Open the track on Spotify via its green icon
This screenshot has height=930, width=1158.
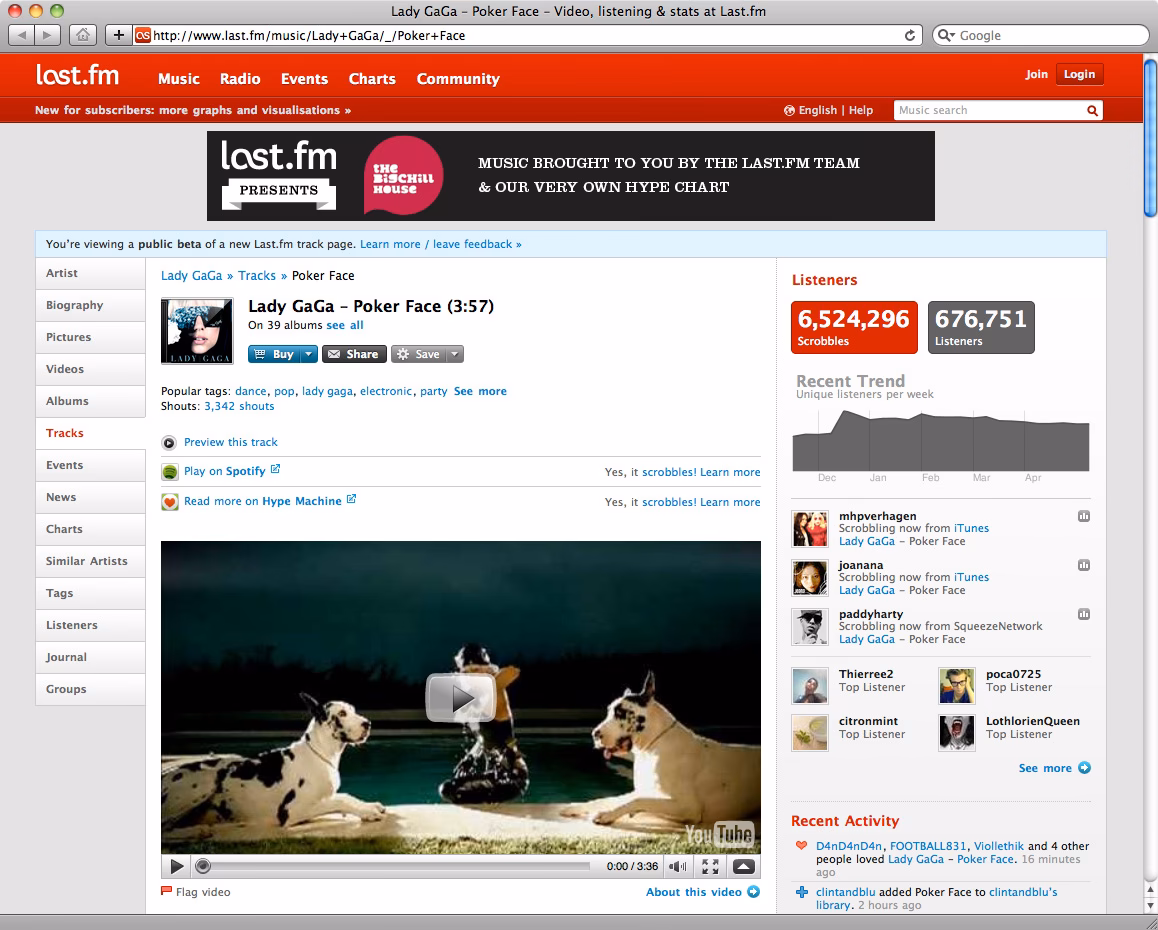[169, 471]
